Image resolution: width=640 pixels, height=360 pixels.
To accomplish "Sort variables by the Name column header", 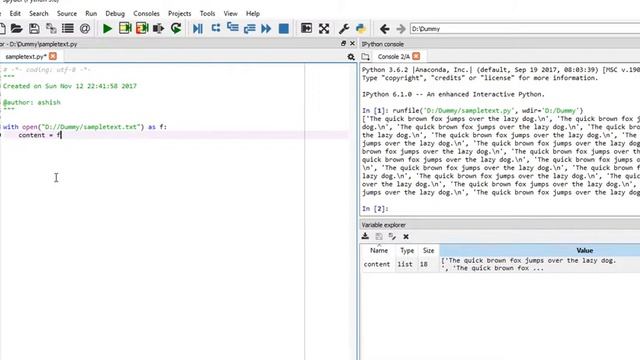I will pyautogui.click(x=379, y=250).
